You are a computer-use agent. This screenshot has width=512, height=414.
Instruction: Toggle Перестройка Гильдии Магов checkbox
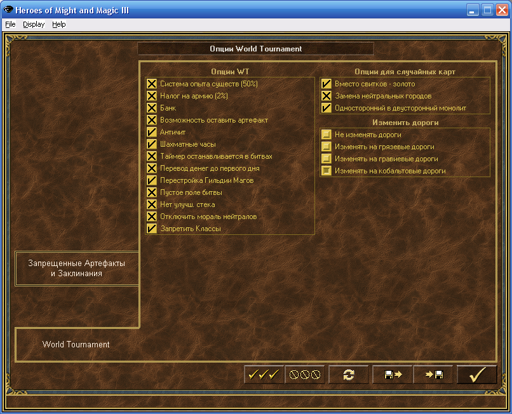point(152,180)
